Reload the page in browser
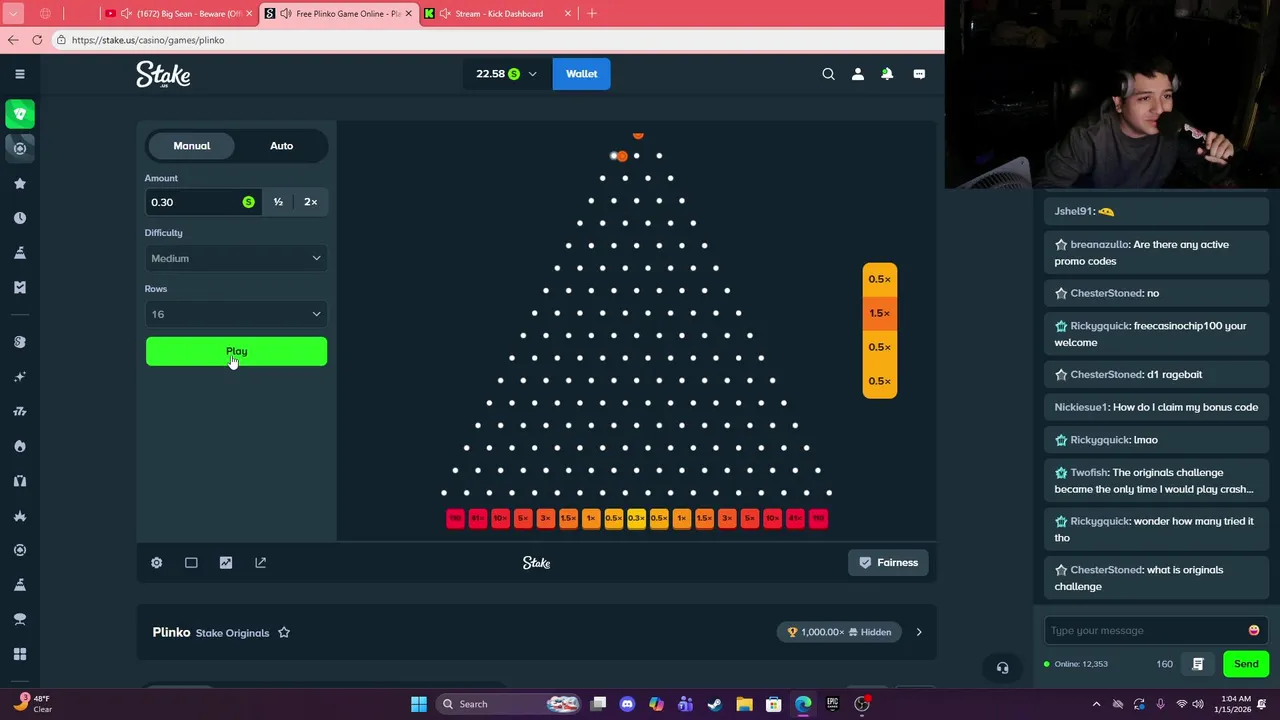 [37, 40]
